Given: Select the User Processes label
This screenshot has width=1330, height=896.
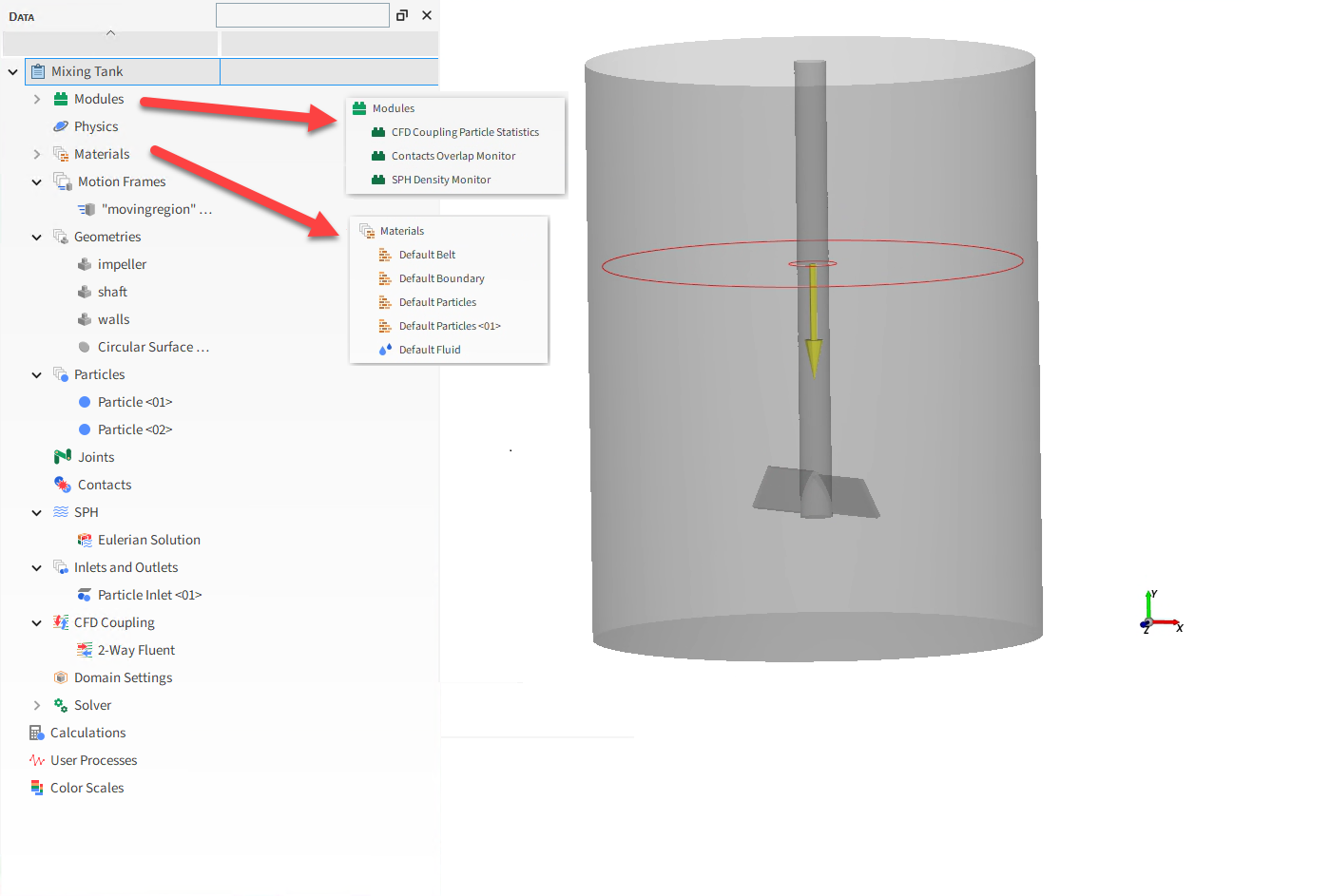Looking at the screenshot, I should (x=94, y=760).
